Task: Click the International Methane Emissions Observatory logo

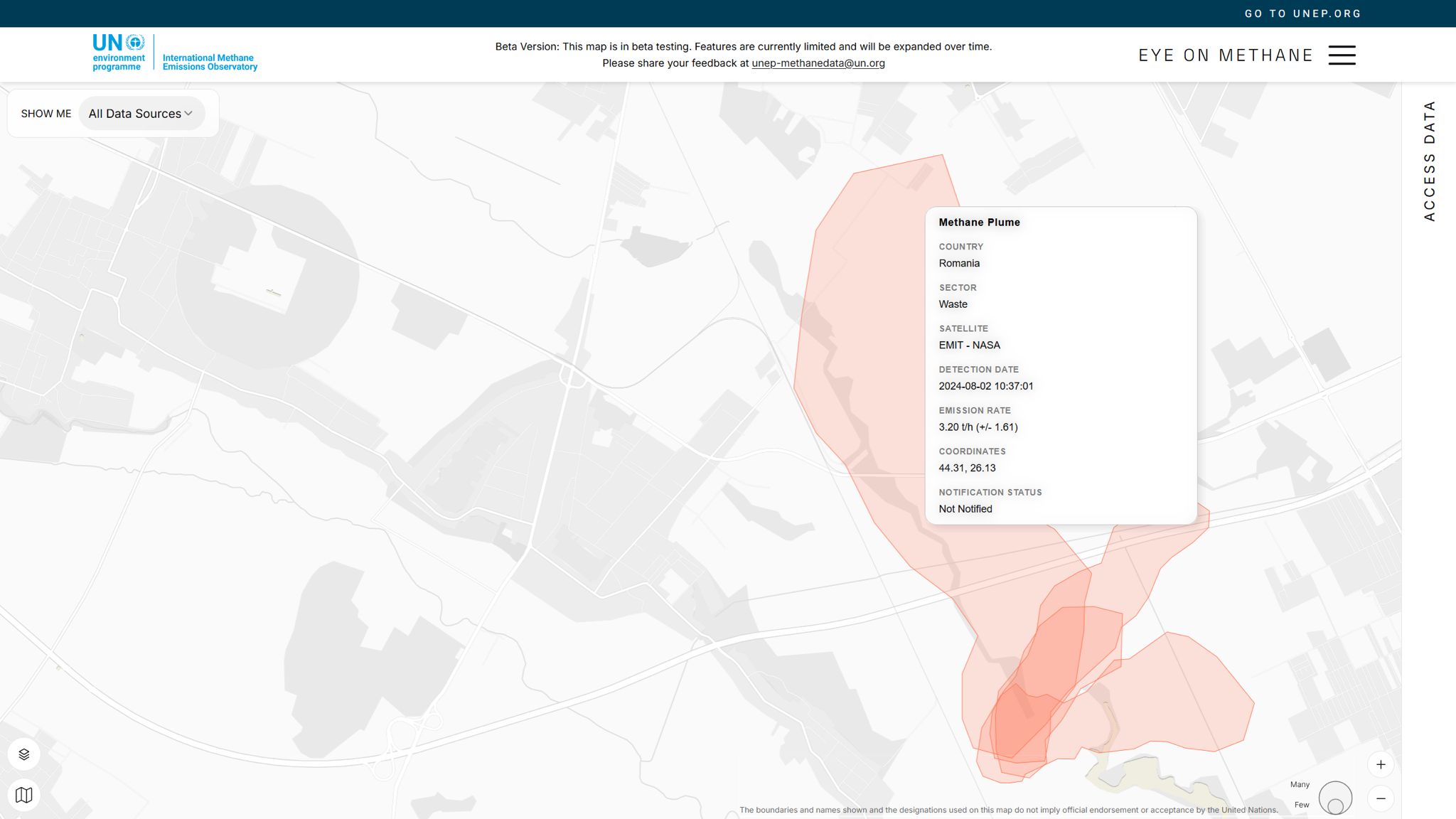Action: [x=210, y=63]
